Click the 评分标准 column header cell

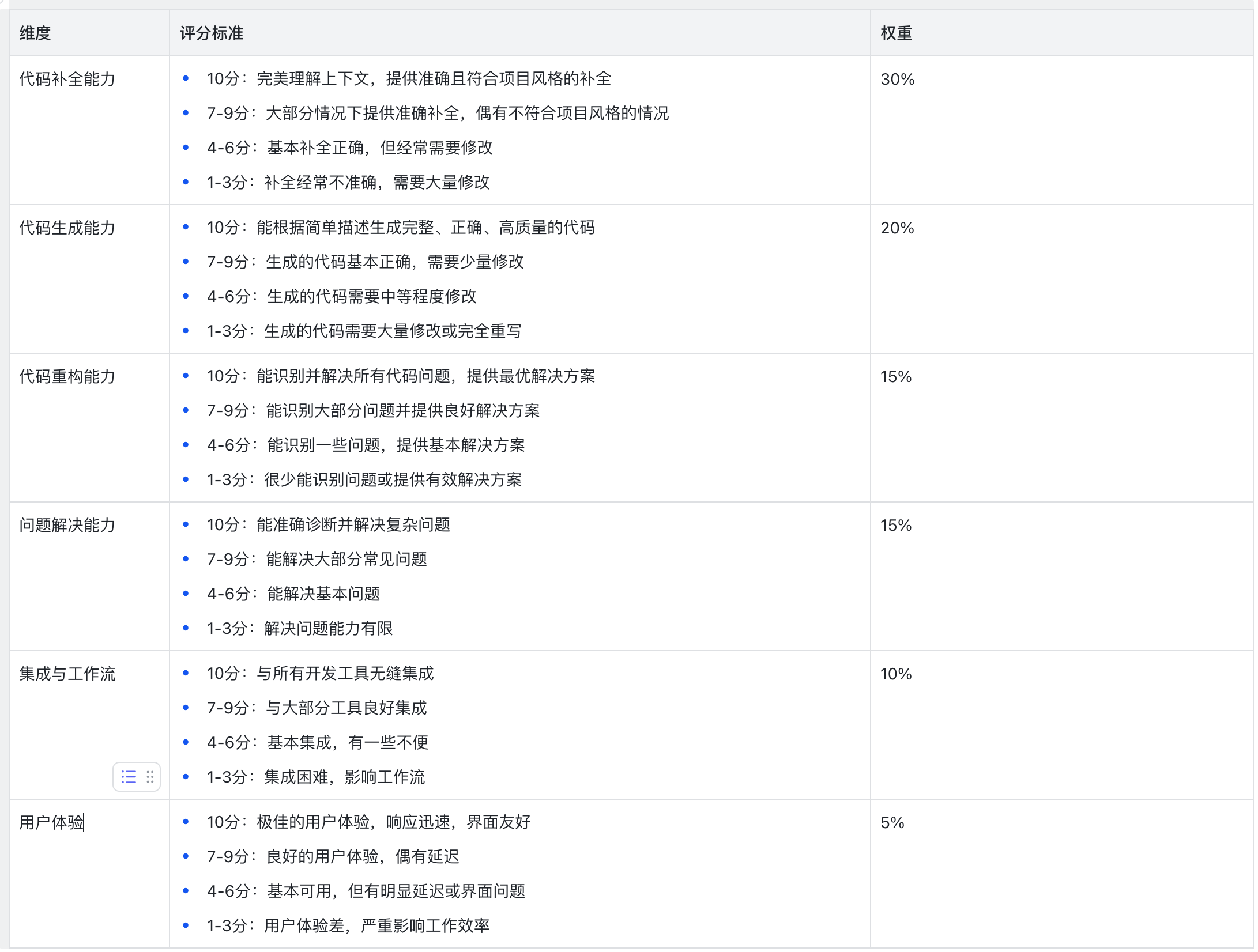(x=211, y=33)
